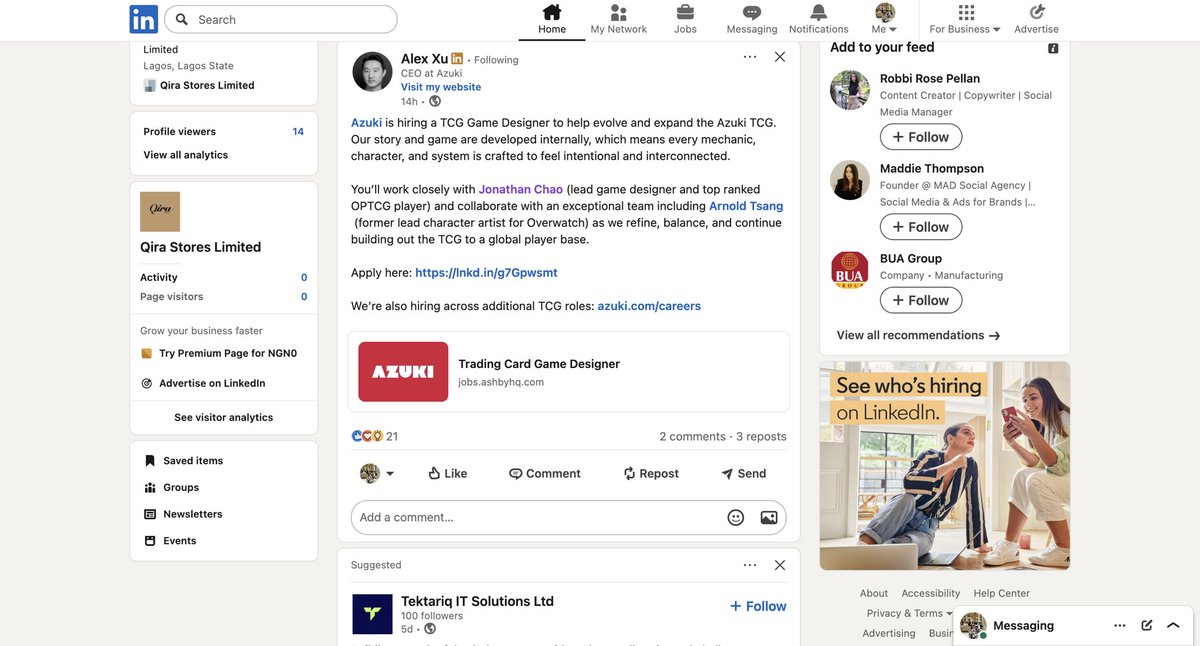Open Arnold Tsang's profile mention
This screenshot has height=646, width=1200.
tap(746, 206)
